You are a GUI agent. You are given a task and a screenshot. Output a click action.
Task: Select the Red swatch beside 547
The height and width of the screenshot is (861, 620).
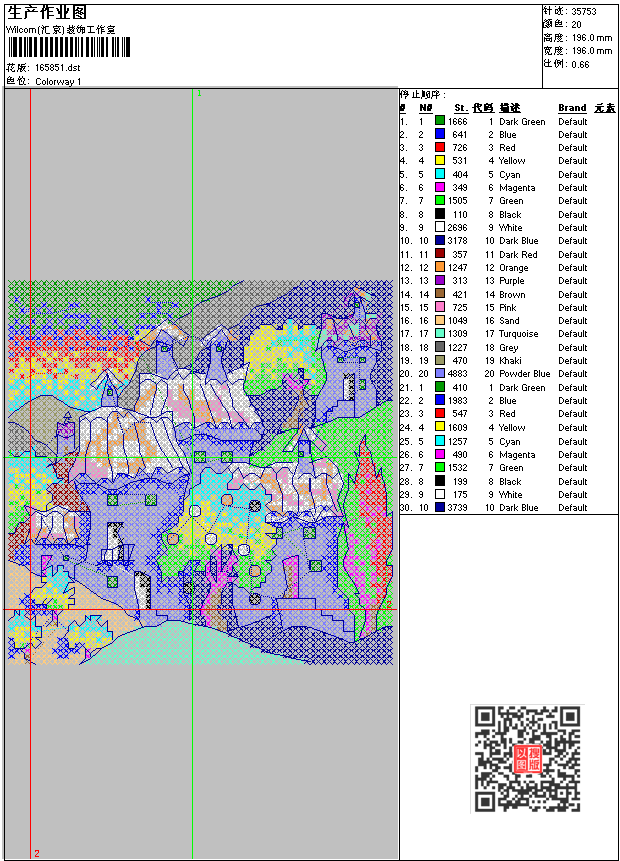point(439,414)
